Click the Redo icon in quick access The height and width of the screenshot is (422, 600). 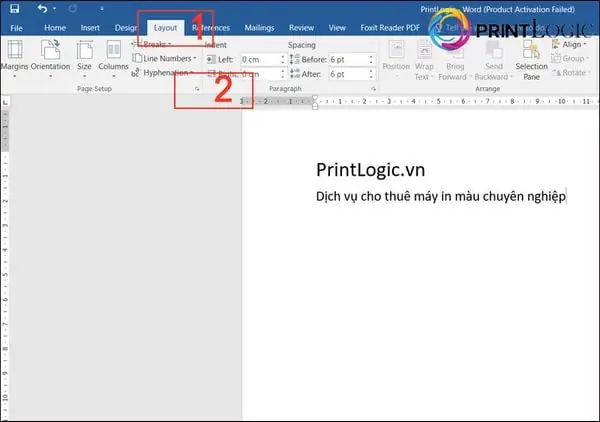coord(73,8)
